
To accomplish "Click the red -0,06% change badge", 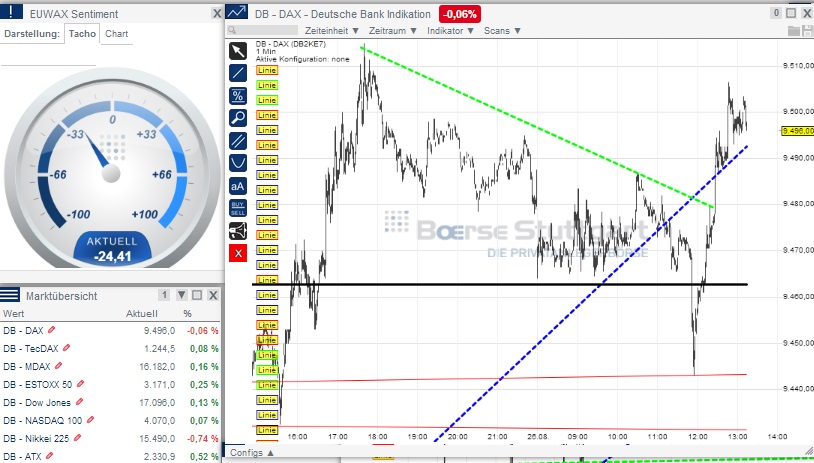I will coord(460,14).
